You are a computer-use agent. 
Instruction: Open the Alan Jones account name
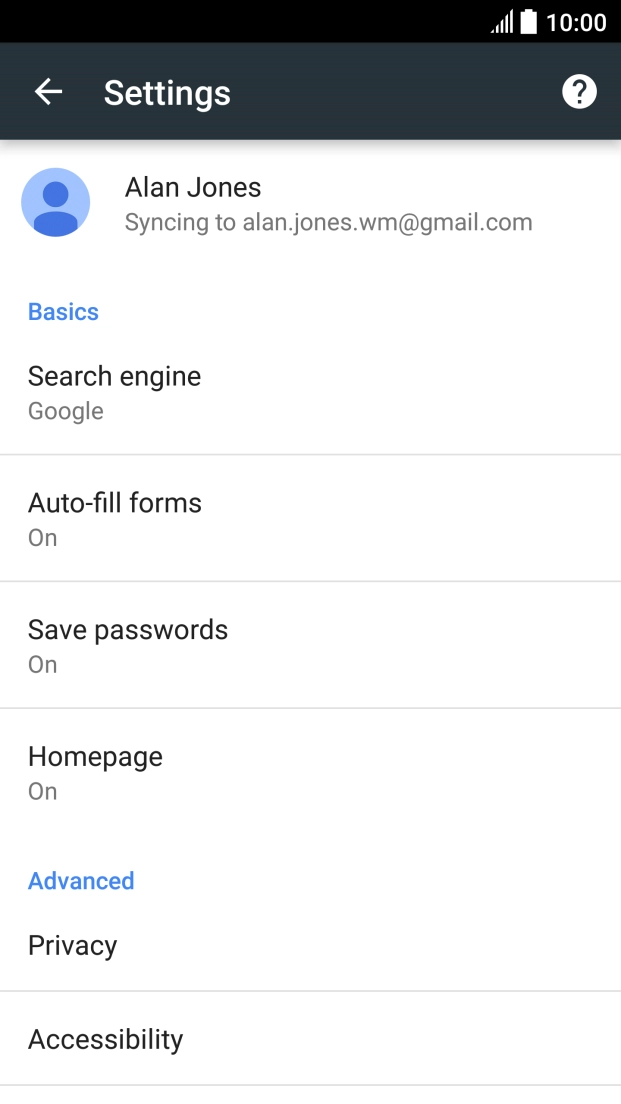point(193,187)
